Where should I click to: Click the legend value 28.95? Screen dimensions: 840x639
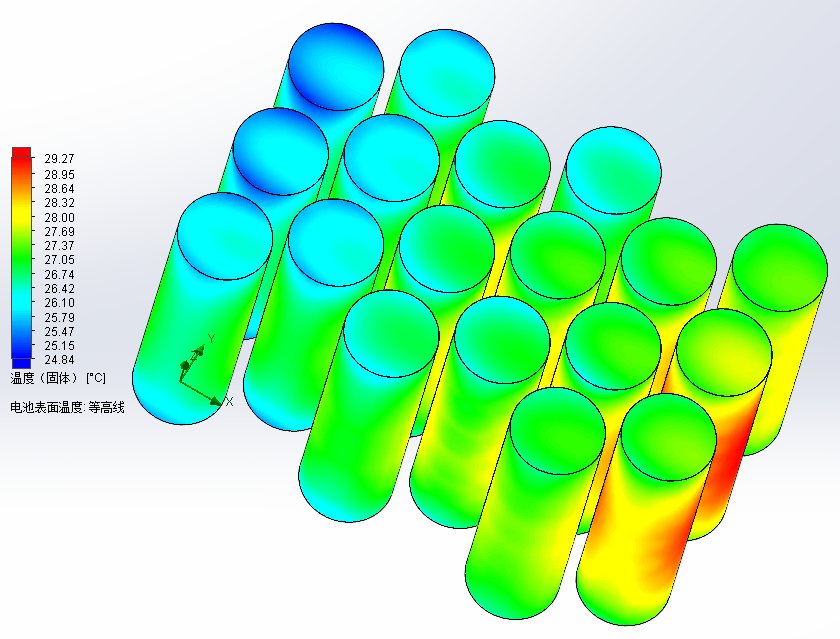click(59, 175)
